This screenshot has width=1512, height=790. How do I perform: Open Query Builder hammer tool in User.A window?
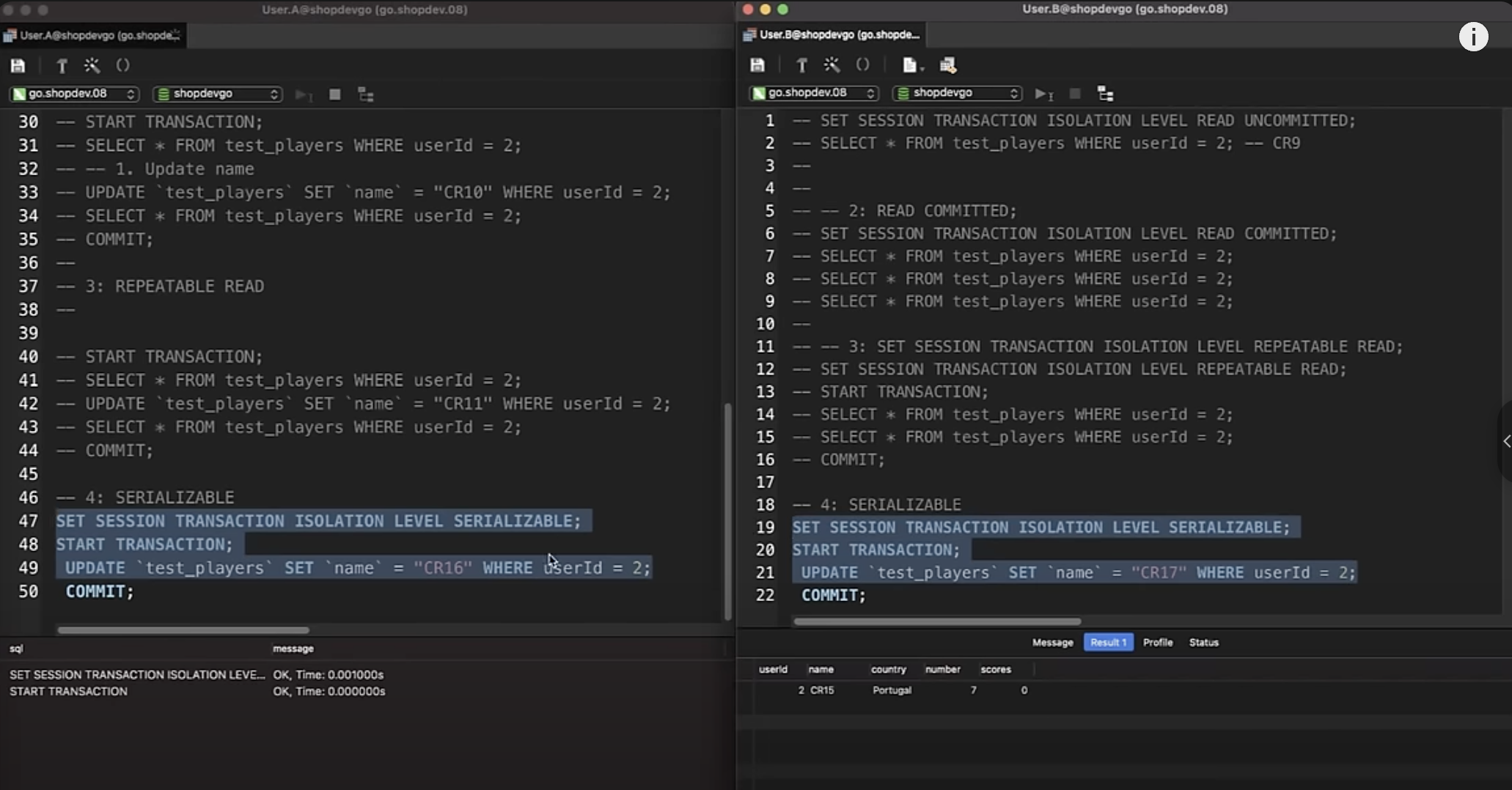(x=62, y=66)
